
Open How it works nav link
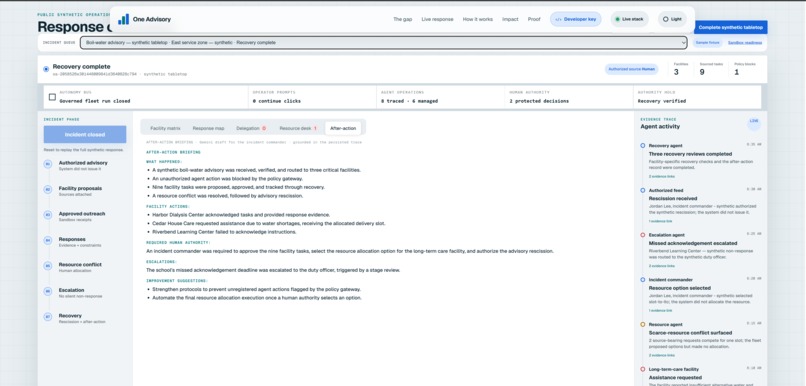(x=478, y=19)
